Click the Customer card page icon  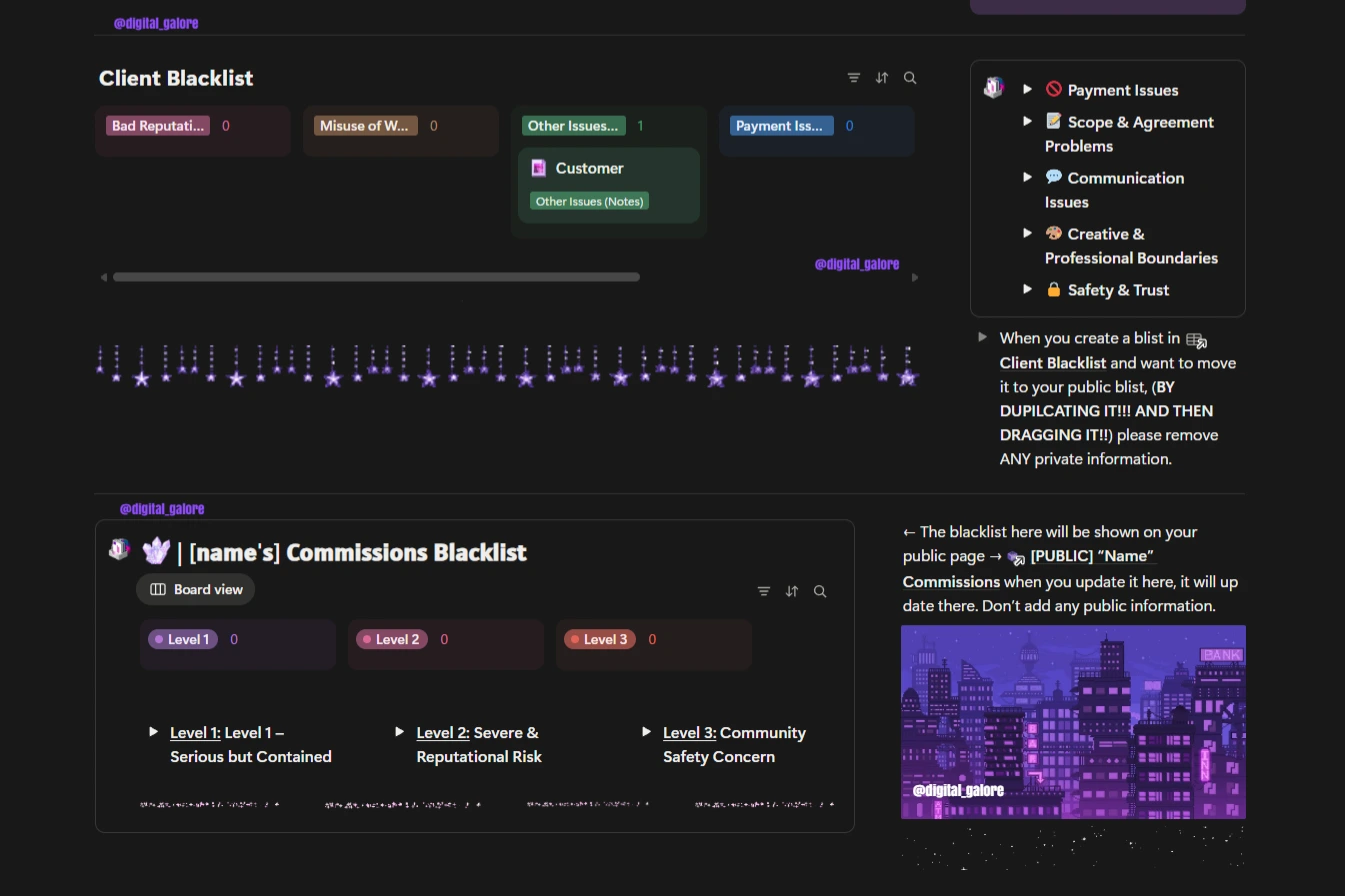[539, 168]
